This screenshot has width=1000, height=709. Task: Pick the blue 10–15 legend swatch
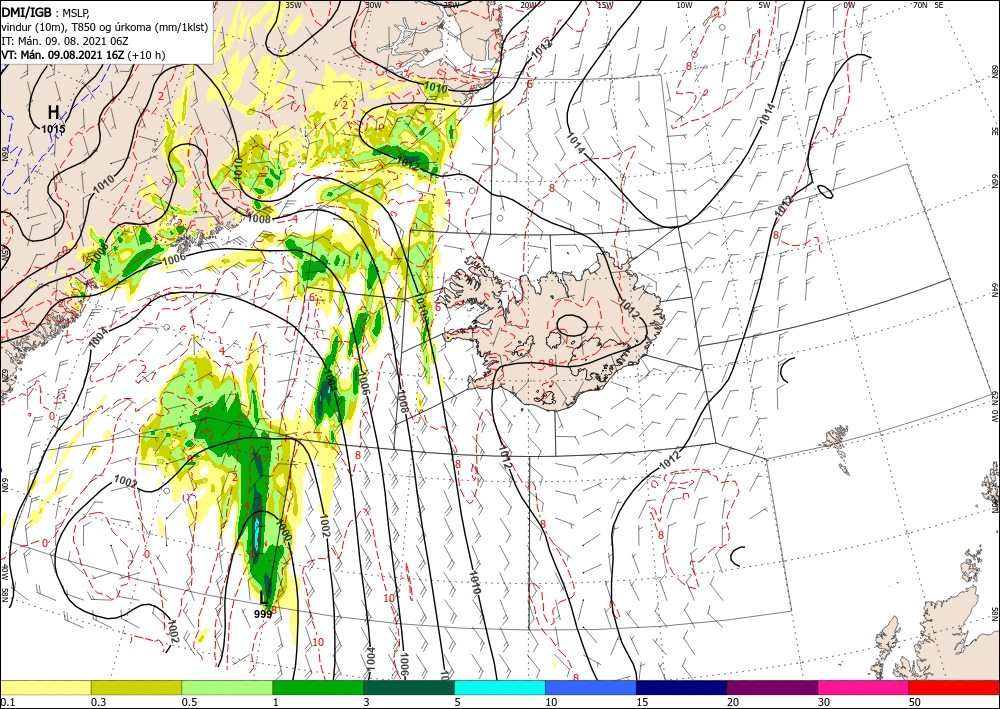coord(591,687)
